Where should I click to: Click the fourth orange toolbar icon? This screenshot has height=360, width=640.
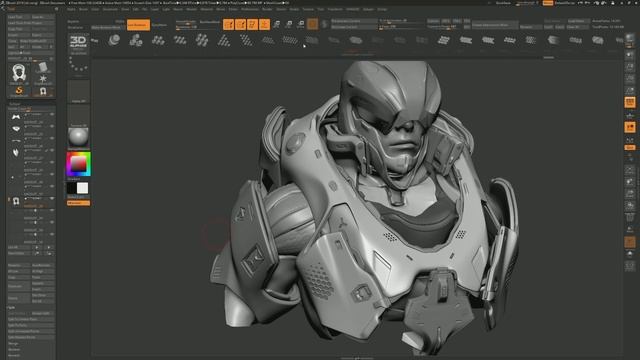264,24
